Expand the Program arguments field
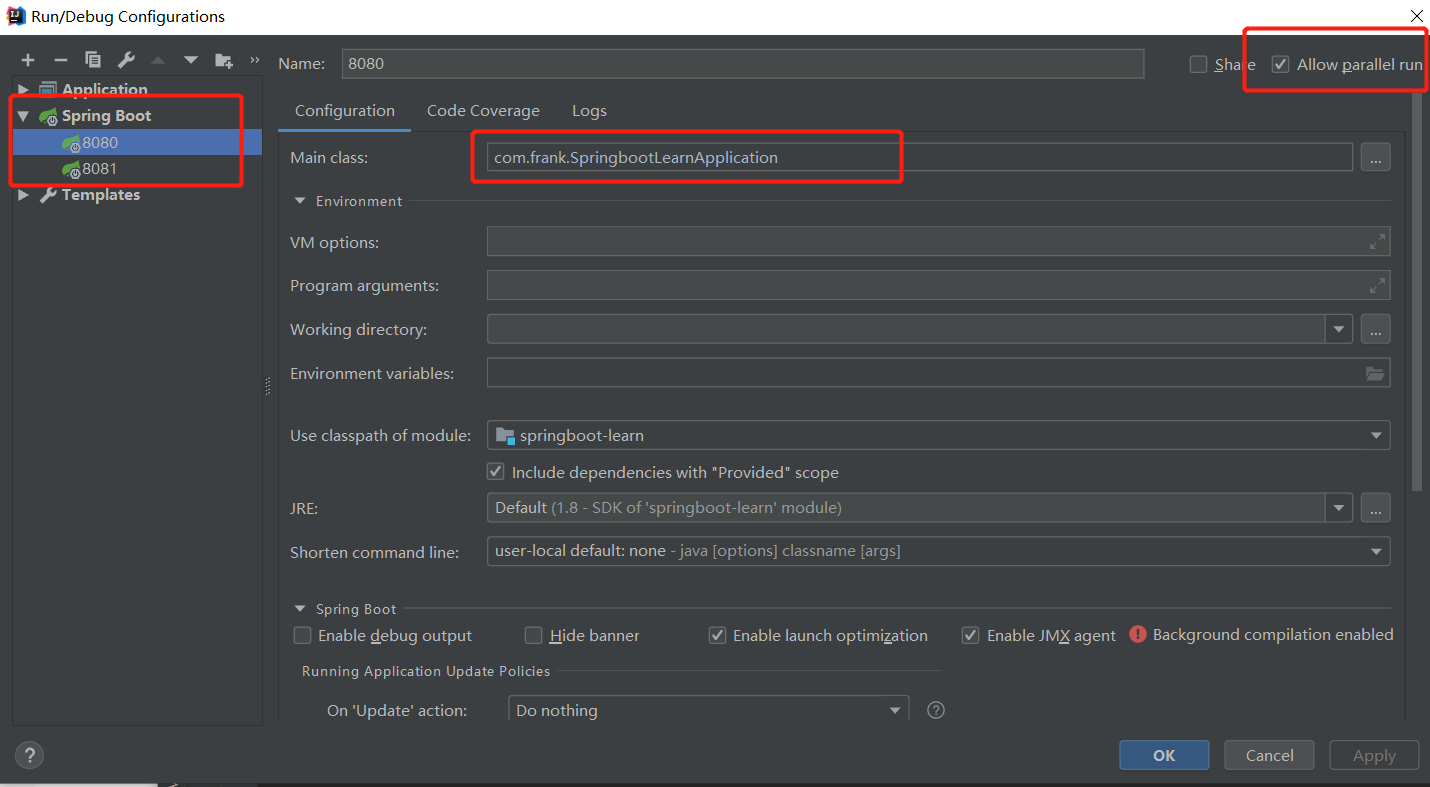 click(1377, 285)
